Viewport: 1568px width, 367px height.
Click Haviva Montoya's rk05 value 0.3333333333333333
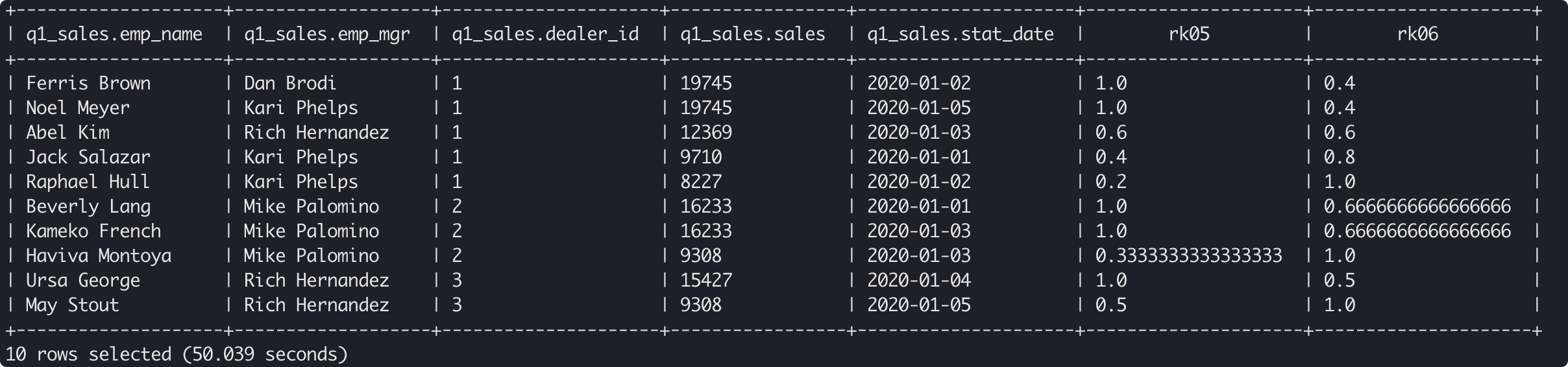click(x=1189, y=255)
